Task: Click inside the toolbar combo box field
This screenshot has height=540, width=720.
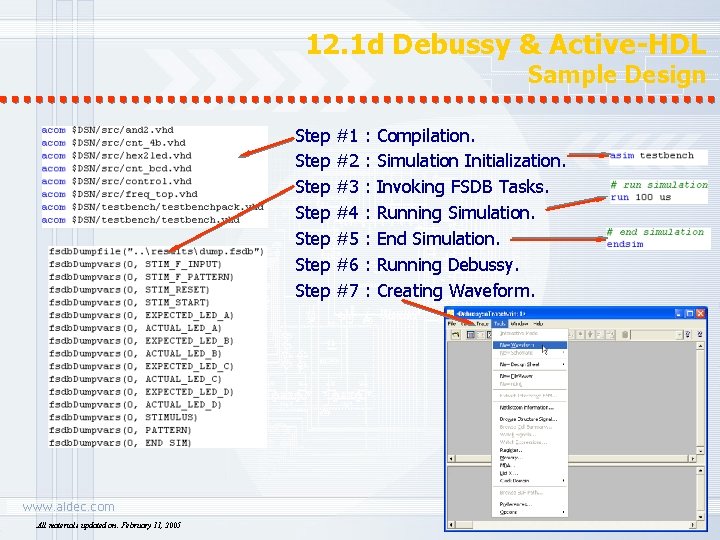Action: point(653,335)
